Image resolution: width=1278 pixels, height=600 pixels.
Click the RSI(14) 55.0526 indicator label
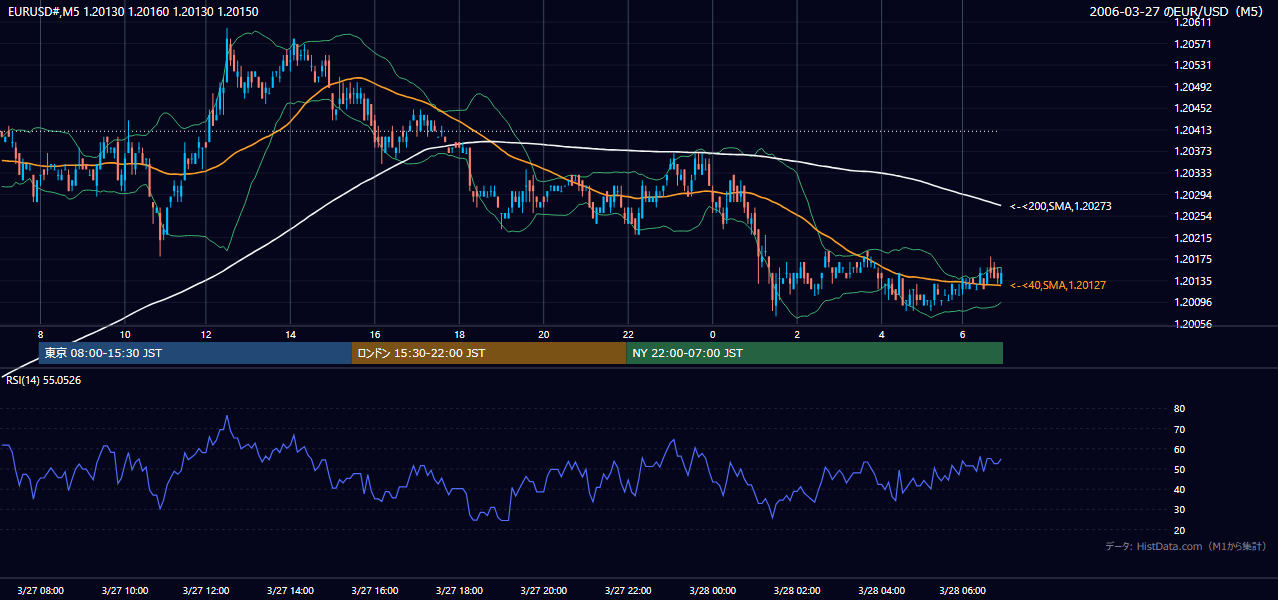coord(43,380)
